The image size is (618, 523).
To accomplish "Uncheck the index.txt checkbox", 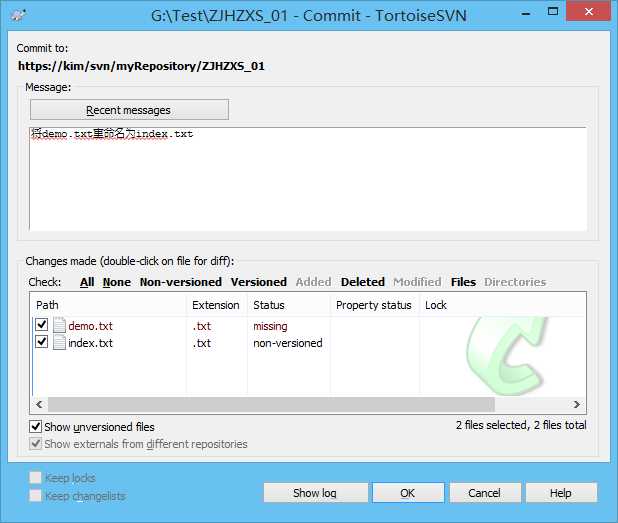I will pyautogui.click(x=42, y=342).
